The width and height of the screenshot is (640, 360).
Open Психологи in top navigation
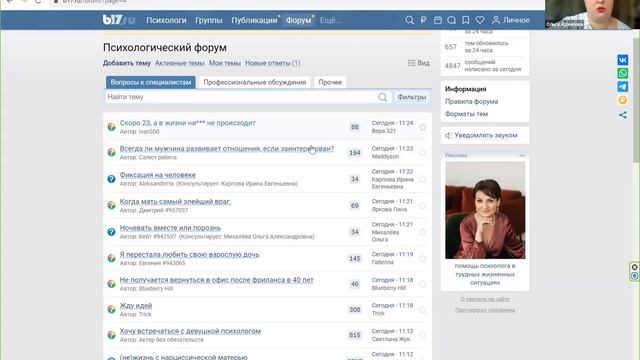(x=166, y=20)
